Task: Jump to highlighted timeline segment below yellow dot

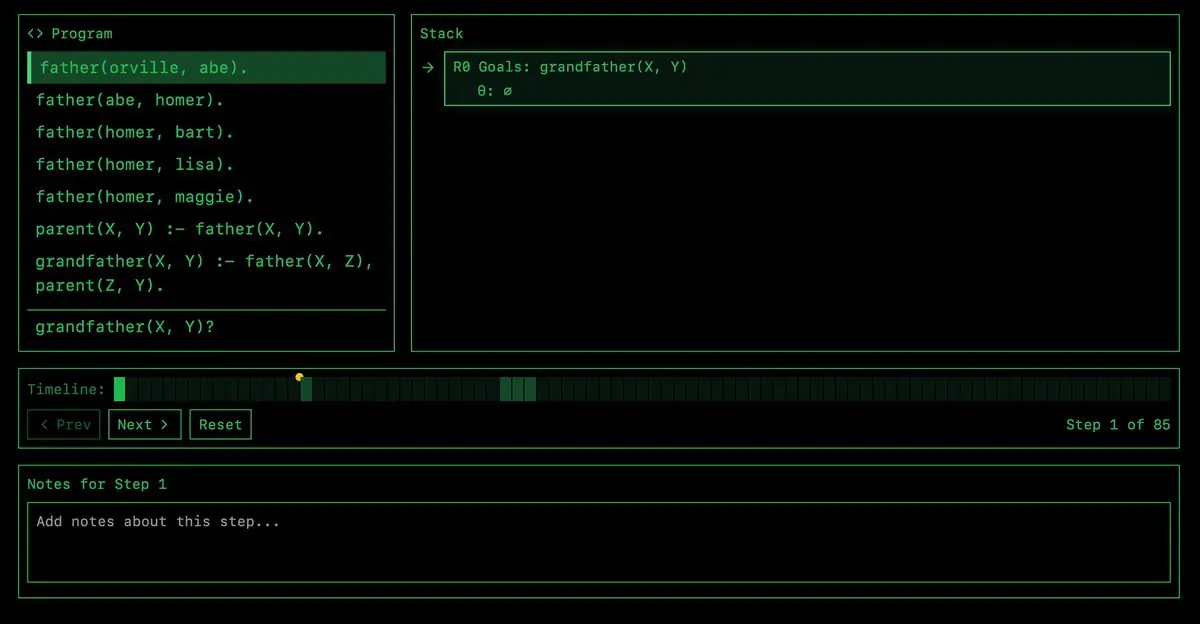Action: [306, 389]
